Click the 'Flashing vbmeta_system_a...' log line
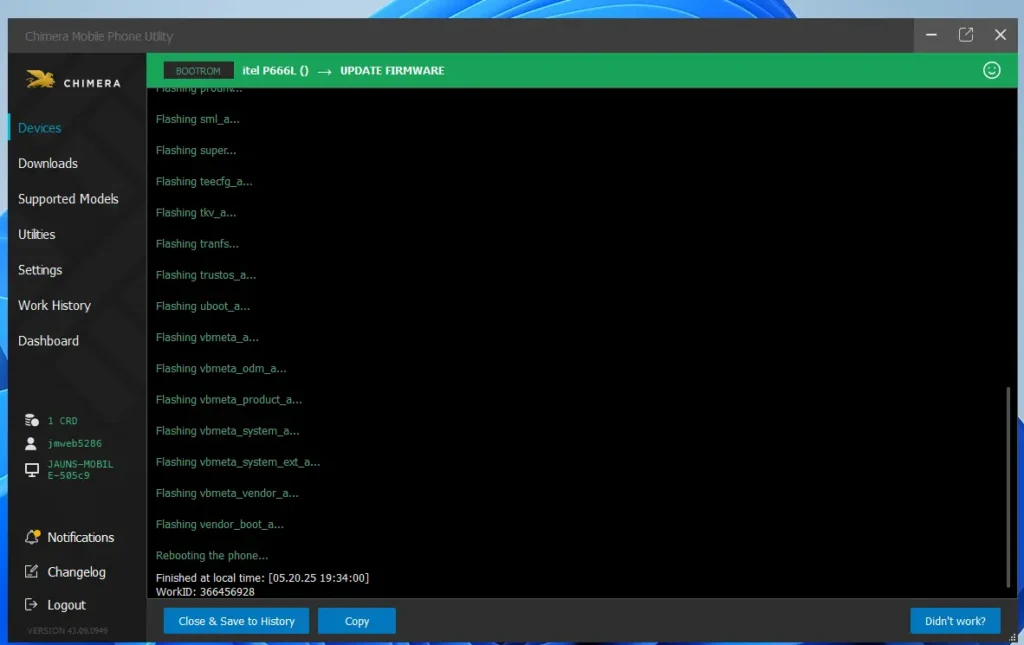 pos(227,431)
